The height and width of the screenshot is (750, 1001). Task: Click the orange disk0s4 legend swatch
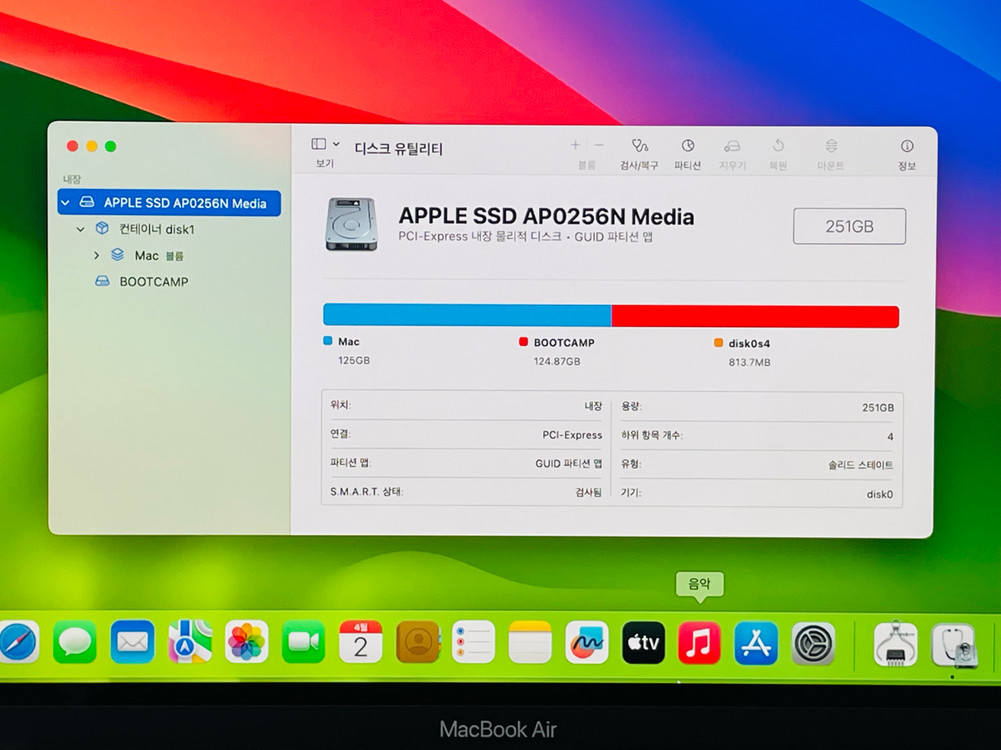[718, 342]
